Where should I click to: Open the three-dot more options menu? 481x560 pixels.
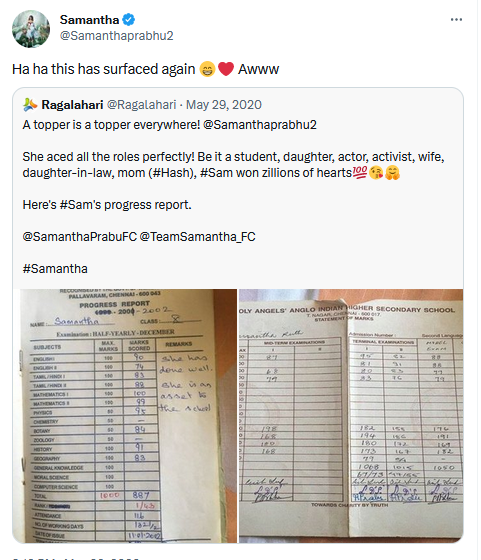(x=456, y=20)
